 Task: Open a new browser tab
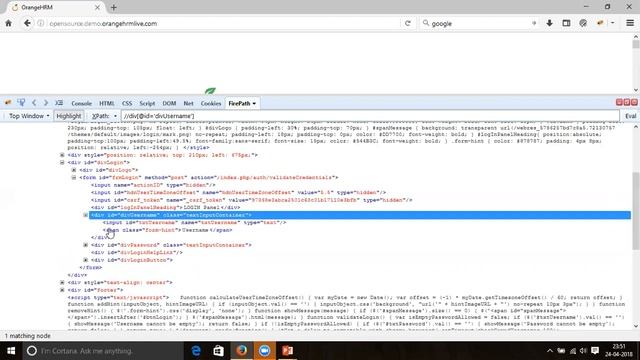tap(113, 7)
